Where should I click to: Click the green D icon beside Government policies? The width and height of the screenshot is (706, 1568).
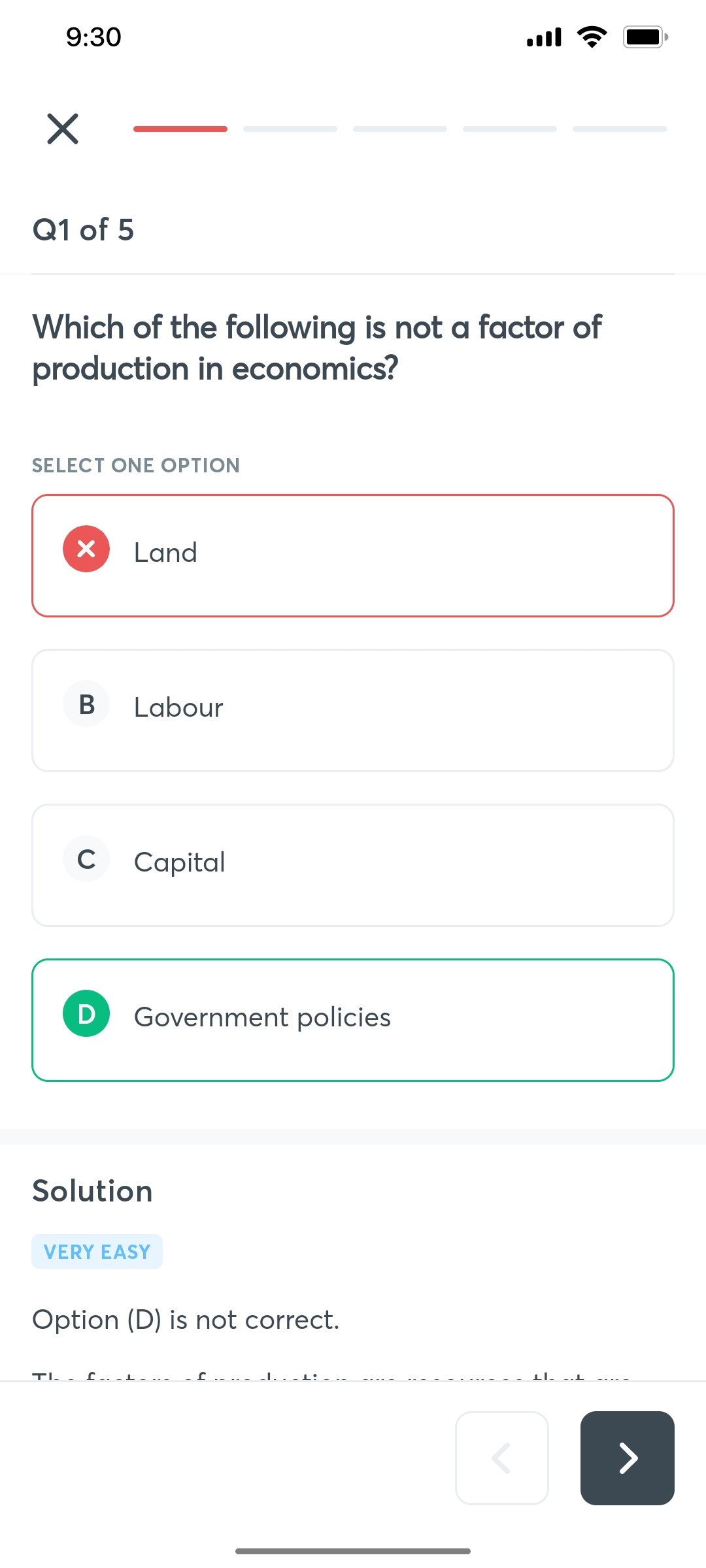tap(86, 1013)
